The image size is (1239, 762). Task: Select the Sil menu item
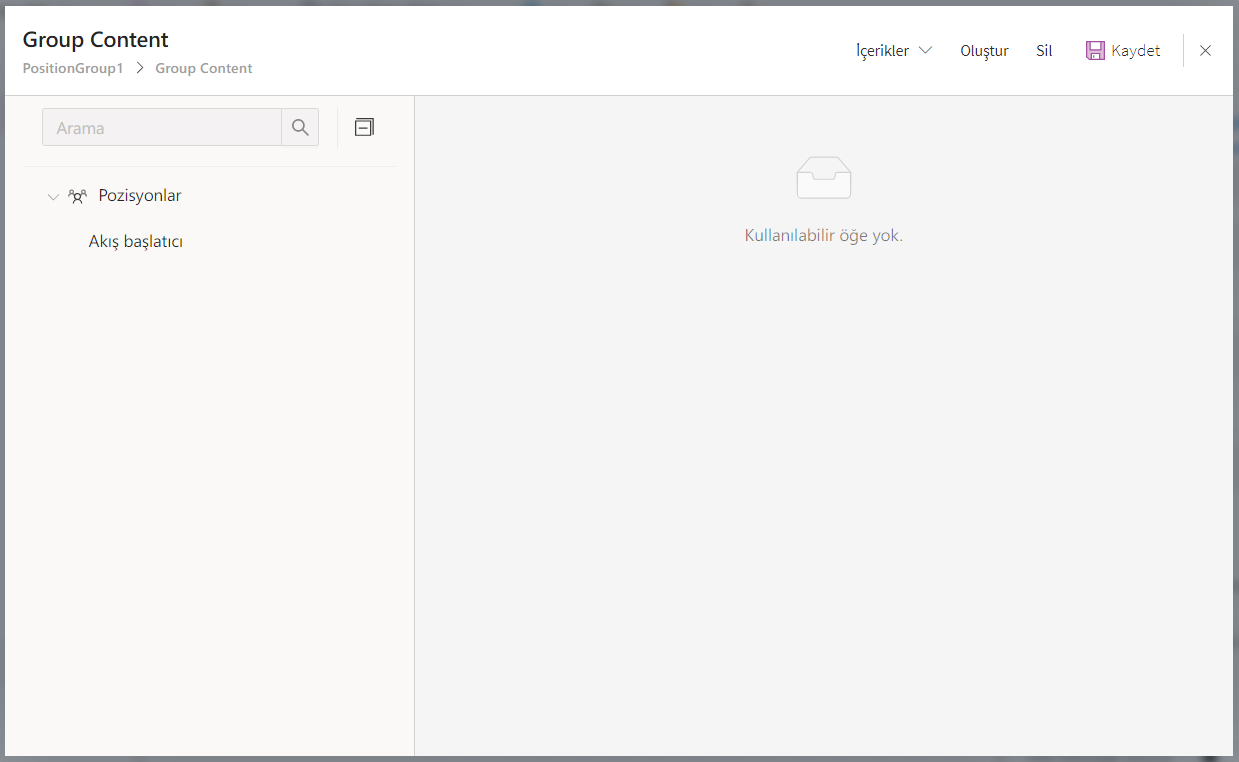pos(1044,50)
